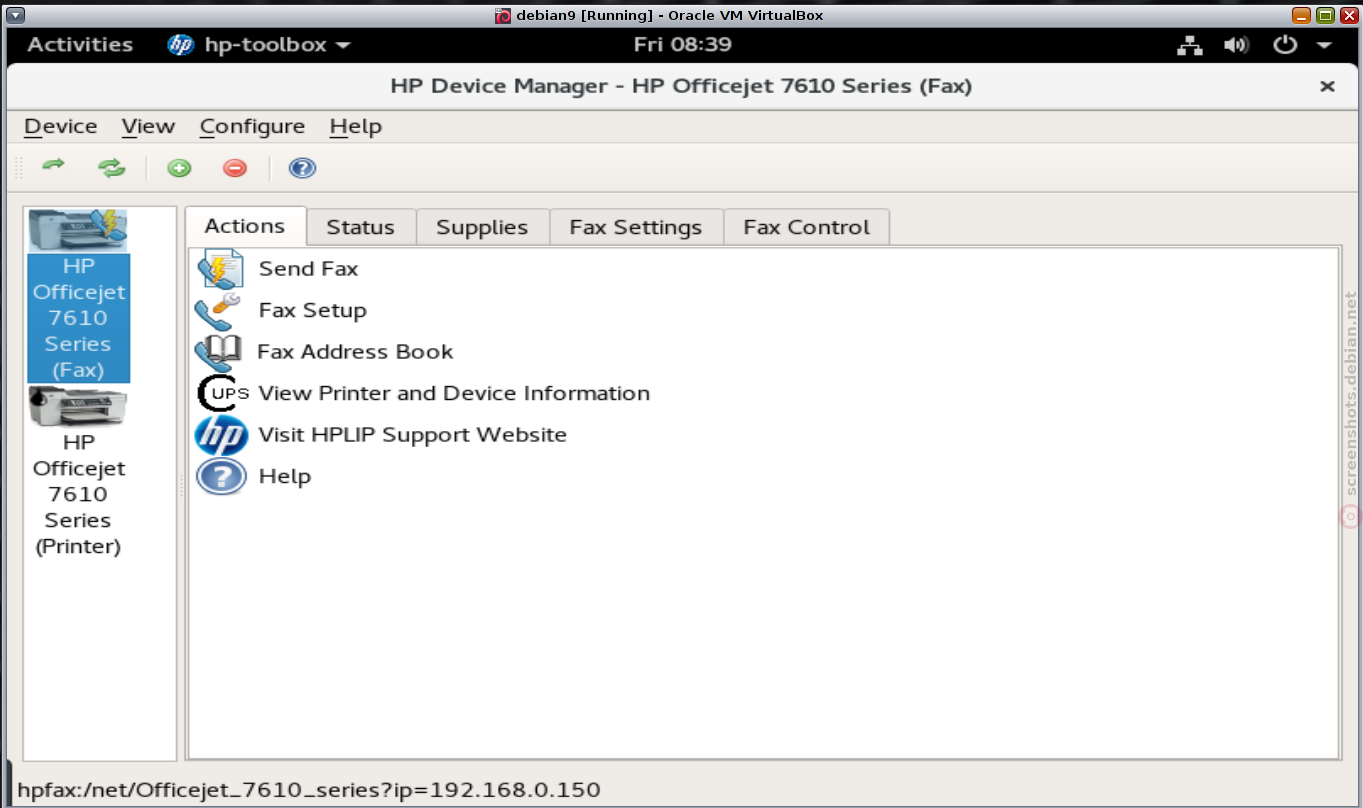Image resolution: width=1363 pixels, height=808 pixels.
Task: Click the Help question mark icon in Actions list
Action: [221, 477]
